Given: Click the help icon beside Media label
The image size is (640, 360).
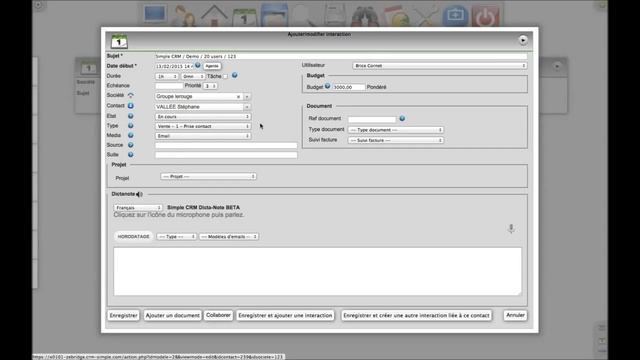Looking at the screenshot, I should click(x=131, y=135).
